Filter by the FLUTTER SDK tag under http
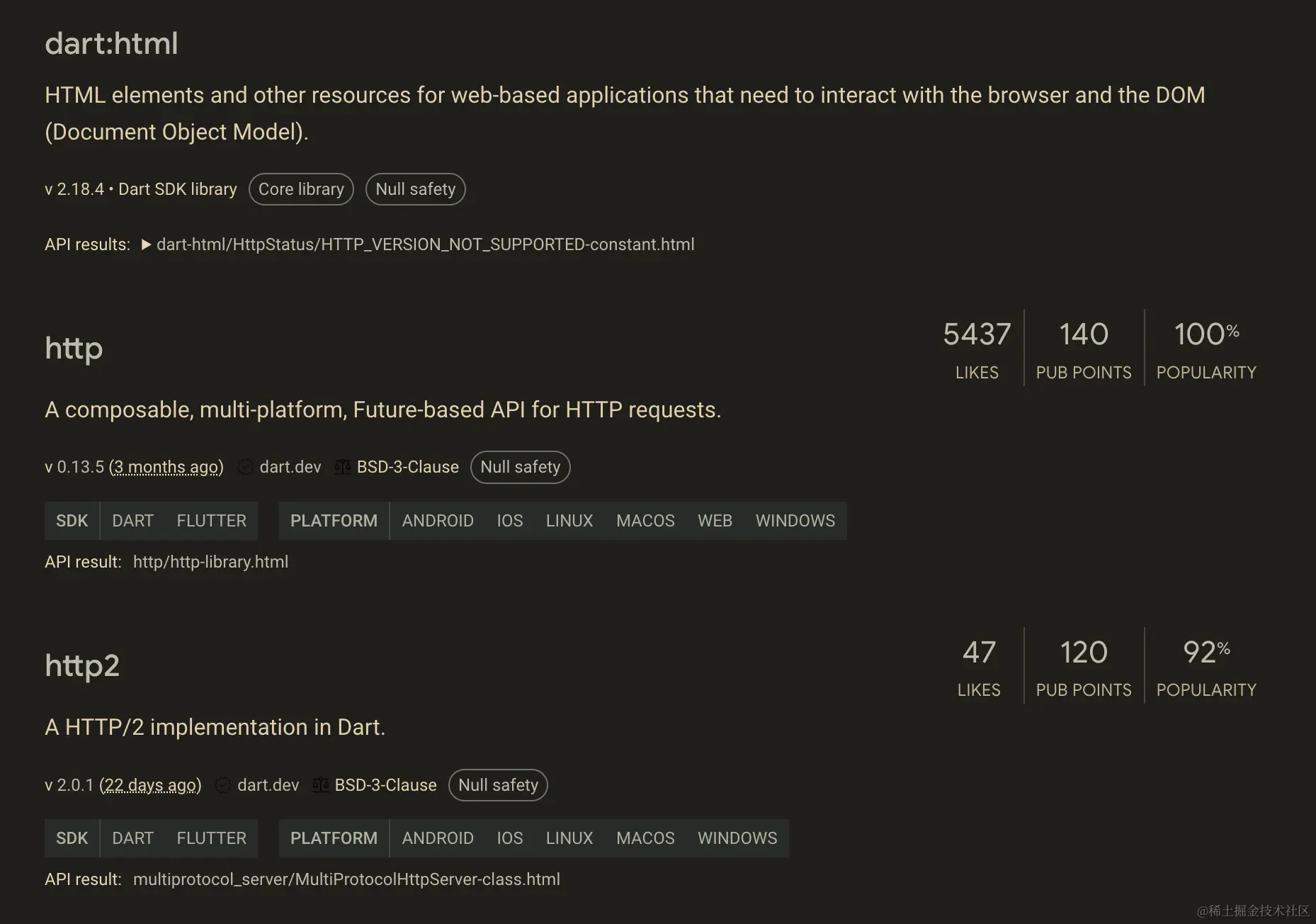Screen dimensions: 1316x924 (212, 521)
